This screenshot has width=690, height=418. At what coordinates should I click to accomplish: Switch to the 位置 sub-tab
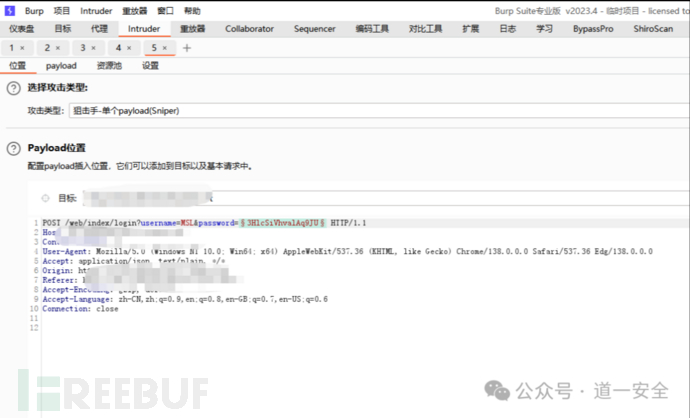click(x=18, y=66)
